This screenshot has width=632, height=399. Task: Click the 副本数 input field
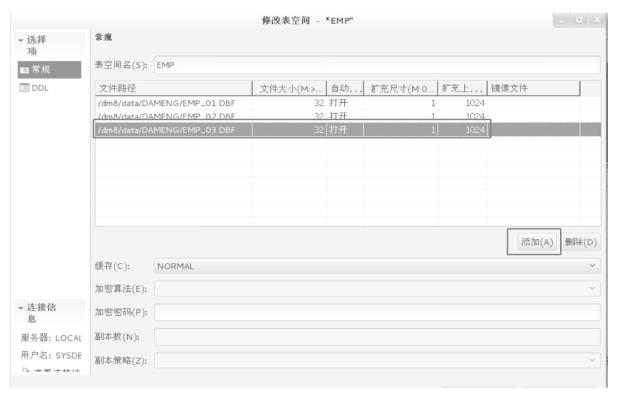[x=377, y=337]
